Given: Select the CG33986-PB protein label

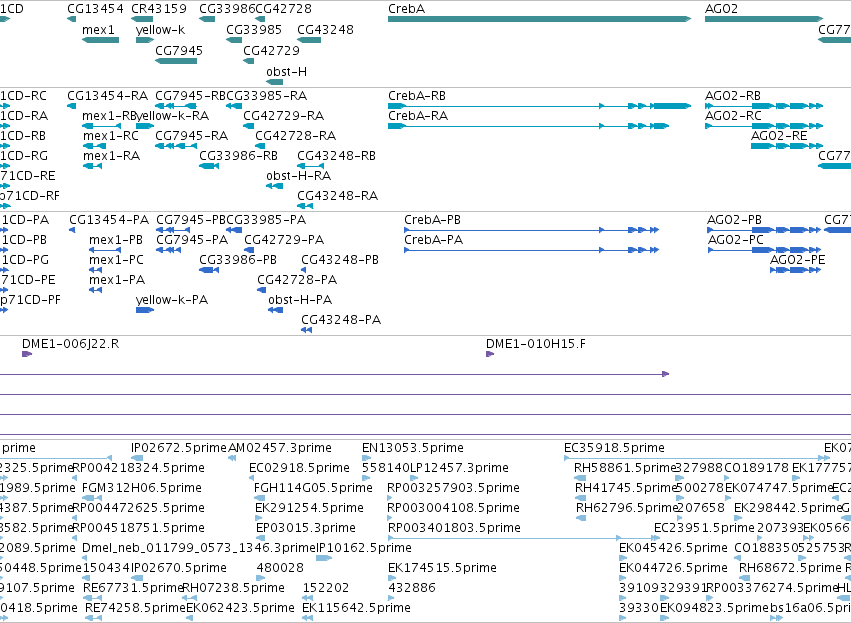Looking at the screenshot, I should click(x=238, y=260).
